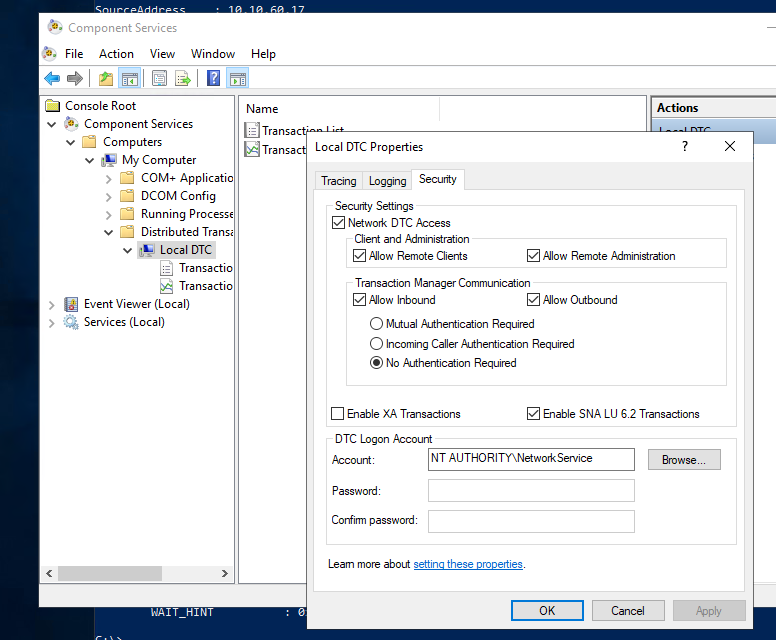Click the Distributed Transaction Coordinator folder icon
This screenshot has width=776, height=640.
[x=127, y=232]
